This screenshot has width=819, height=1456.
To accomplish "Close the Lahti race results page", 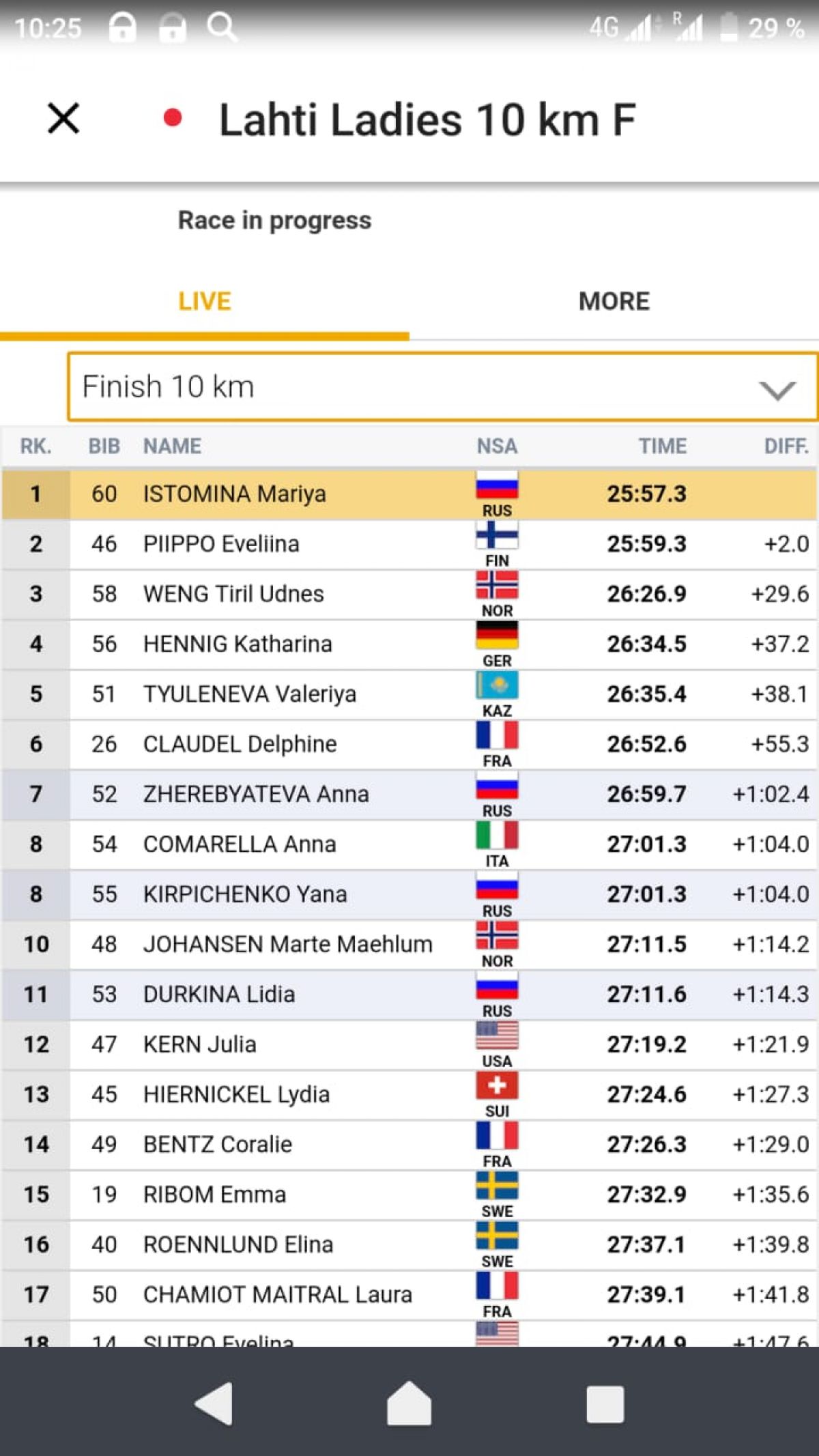I will 63,119.
